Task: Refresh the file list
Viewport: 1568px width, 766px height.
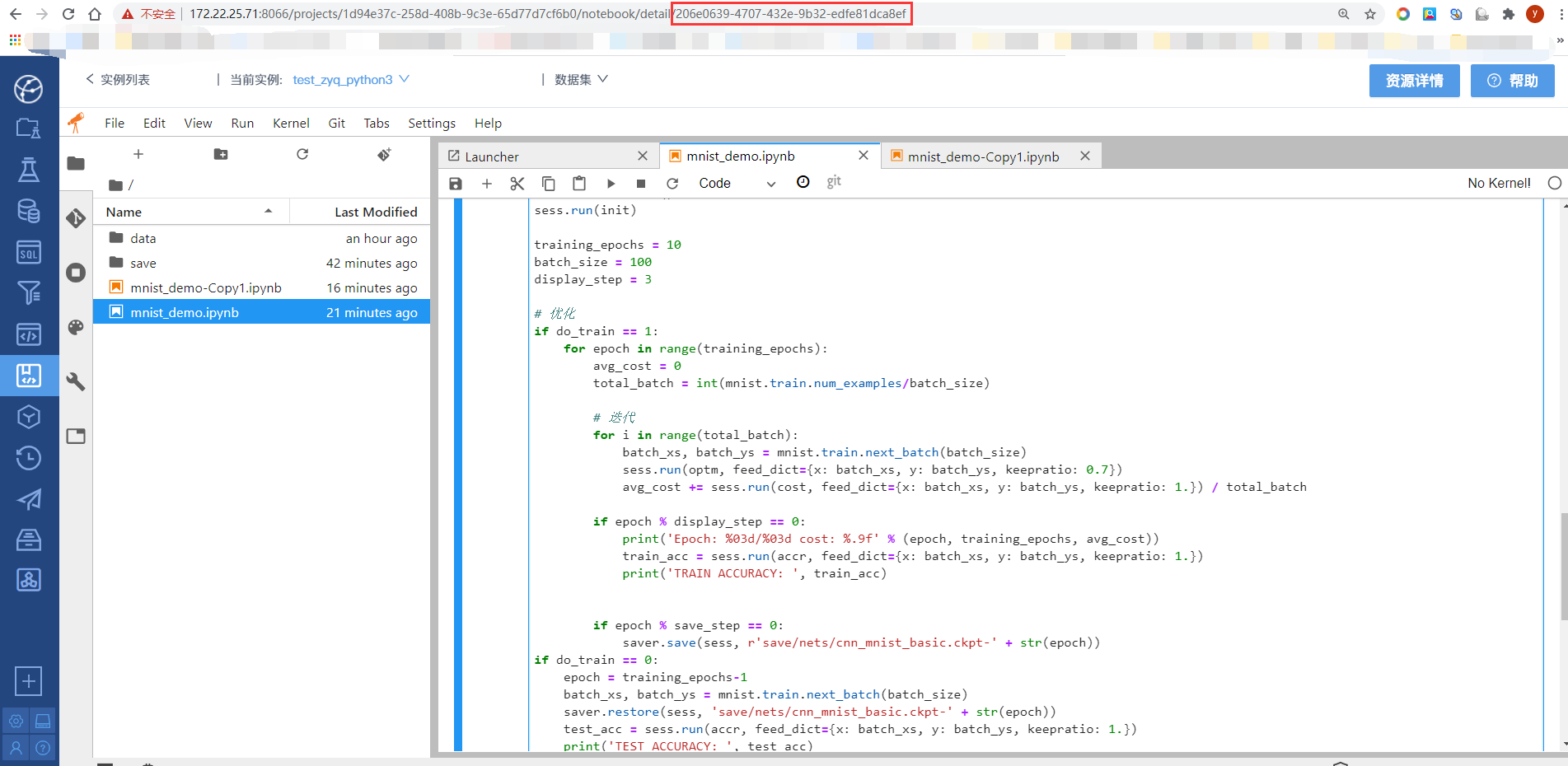Action: [x=302, y=154]
